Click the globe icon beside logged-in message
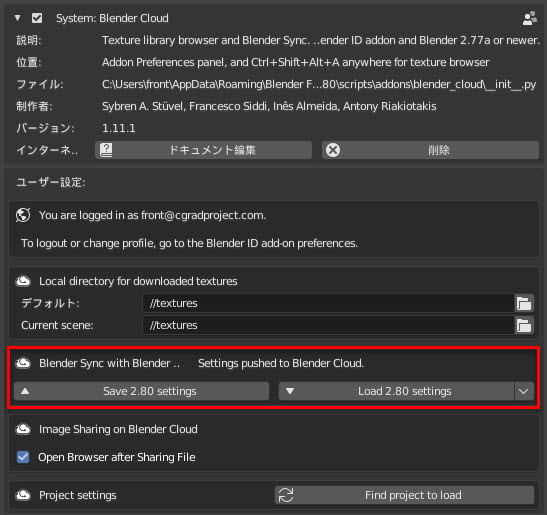 23,215
